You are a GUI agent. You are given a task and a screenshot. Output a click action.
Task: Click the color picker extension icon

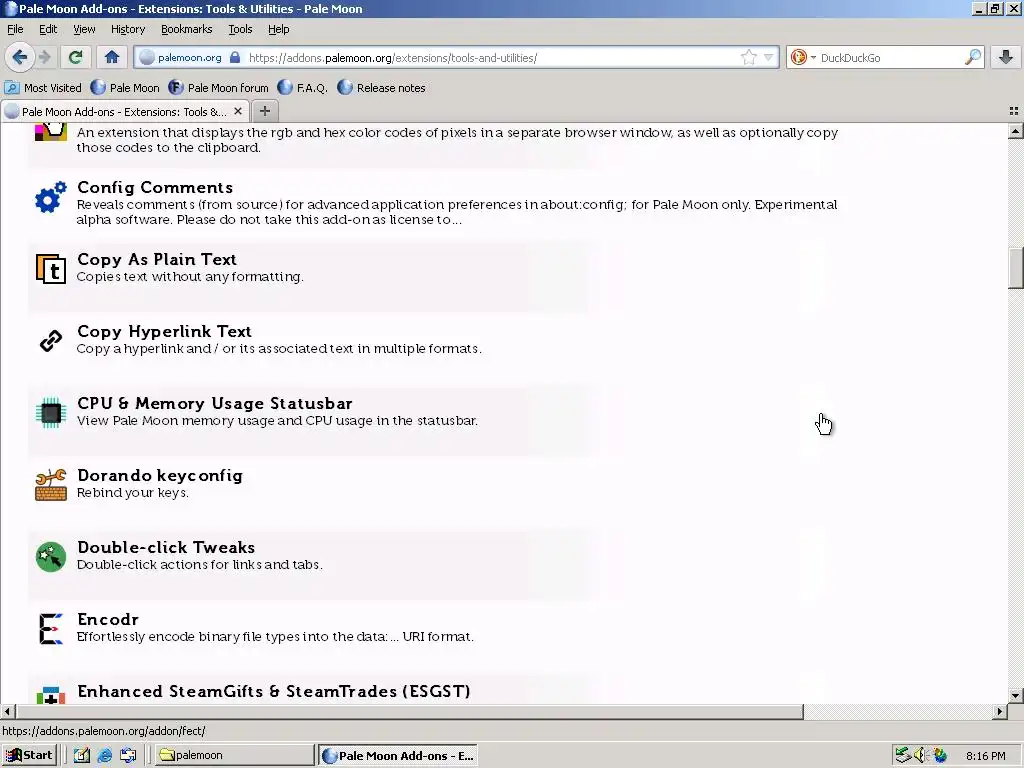pos(51,131)
